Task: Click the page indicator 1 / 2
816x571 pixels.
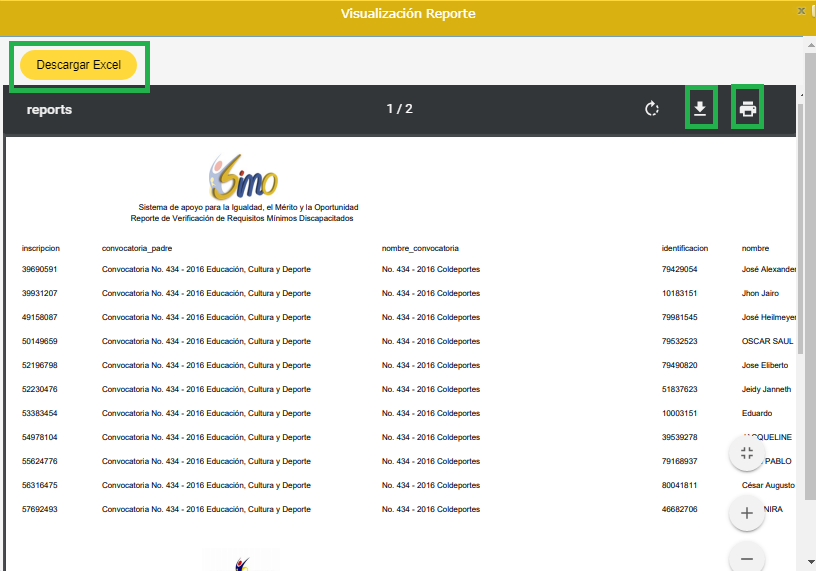Action: pos(399,109)
